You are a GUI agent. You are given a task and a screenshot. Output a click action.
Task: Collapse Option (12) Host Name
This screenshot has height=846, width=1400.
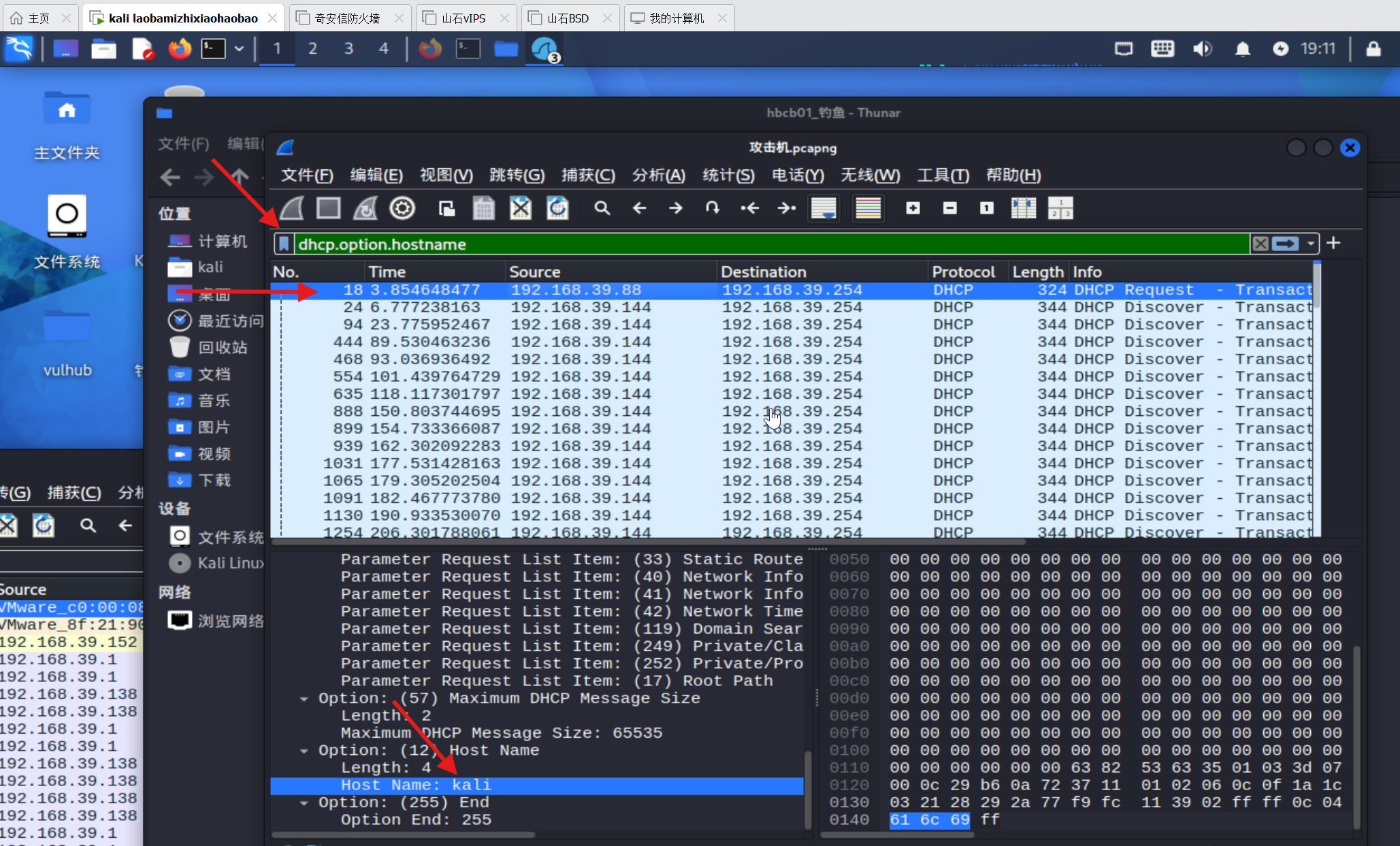tap(304, 751)
